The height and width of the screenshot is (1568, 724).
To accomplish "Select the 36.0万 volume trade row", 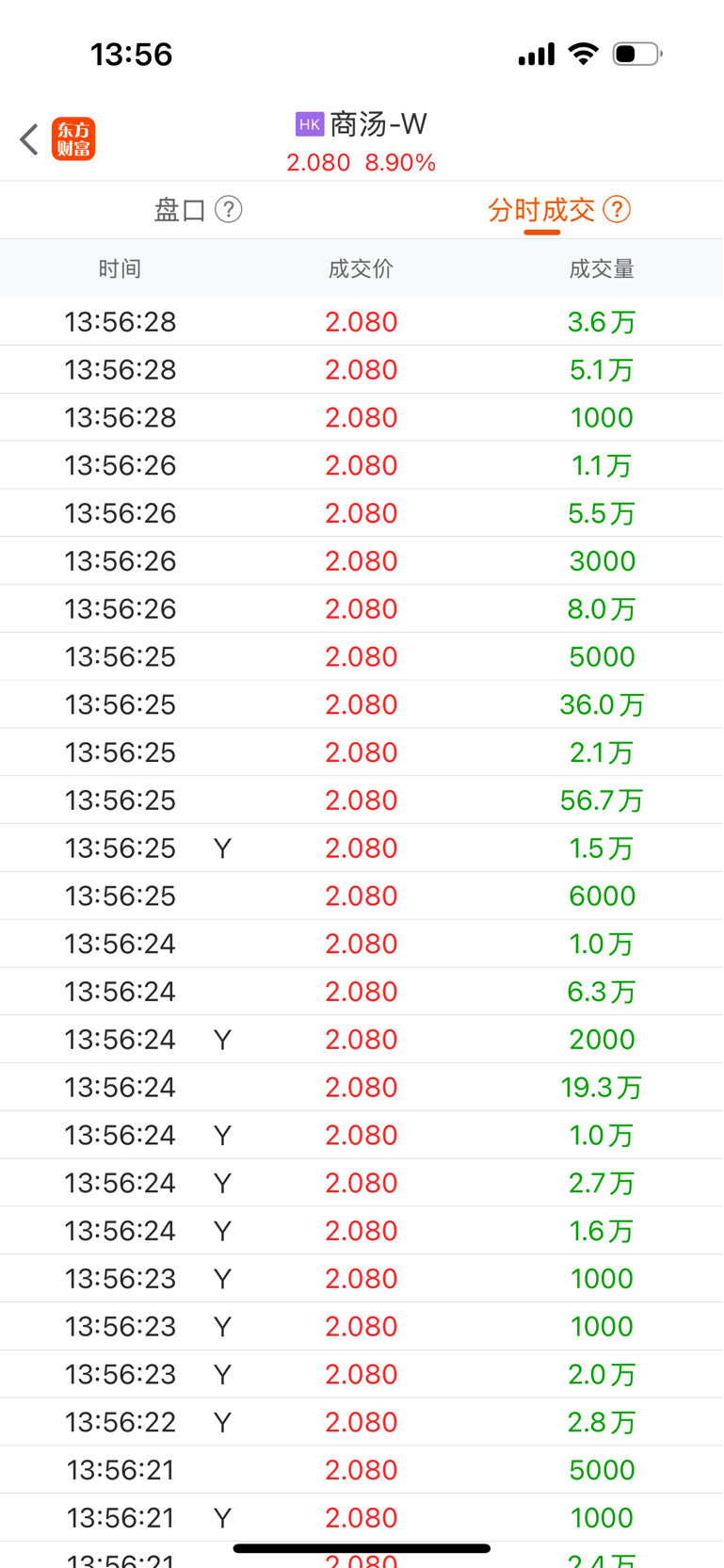I will (x=362, y=704).
